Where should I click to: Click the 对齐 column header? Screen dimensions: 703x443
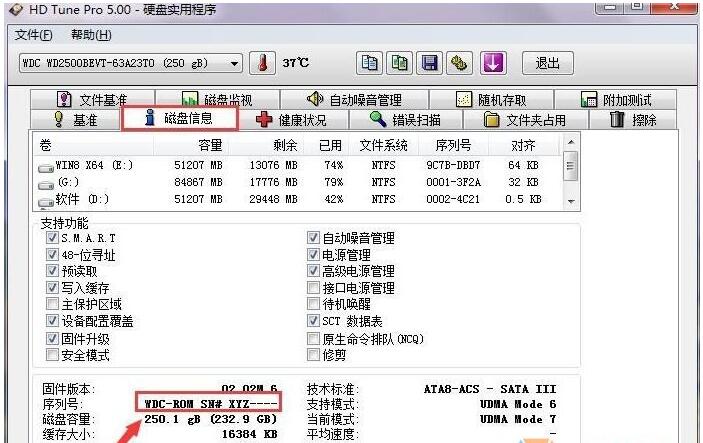click(x=524, y=145)
